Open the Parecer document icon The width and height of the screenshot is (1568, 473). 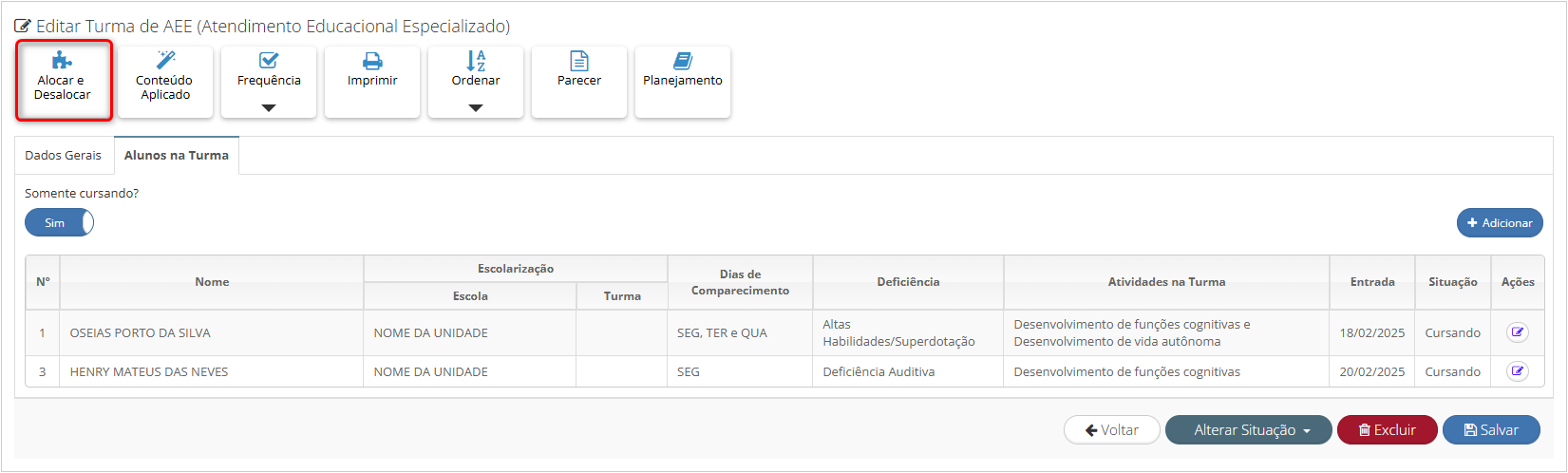tap(579, 61)
